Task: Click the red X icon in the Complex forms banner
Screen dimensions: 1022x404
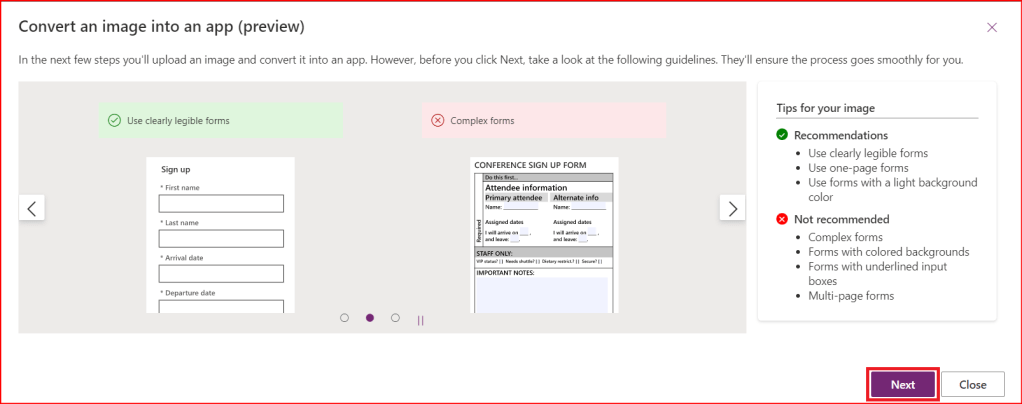Action: (437, 121)
